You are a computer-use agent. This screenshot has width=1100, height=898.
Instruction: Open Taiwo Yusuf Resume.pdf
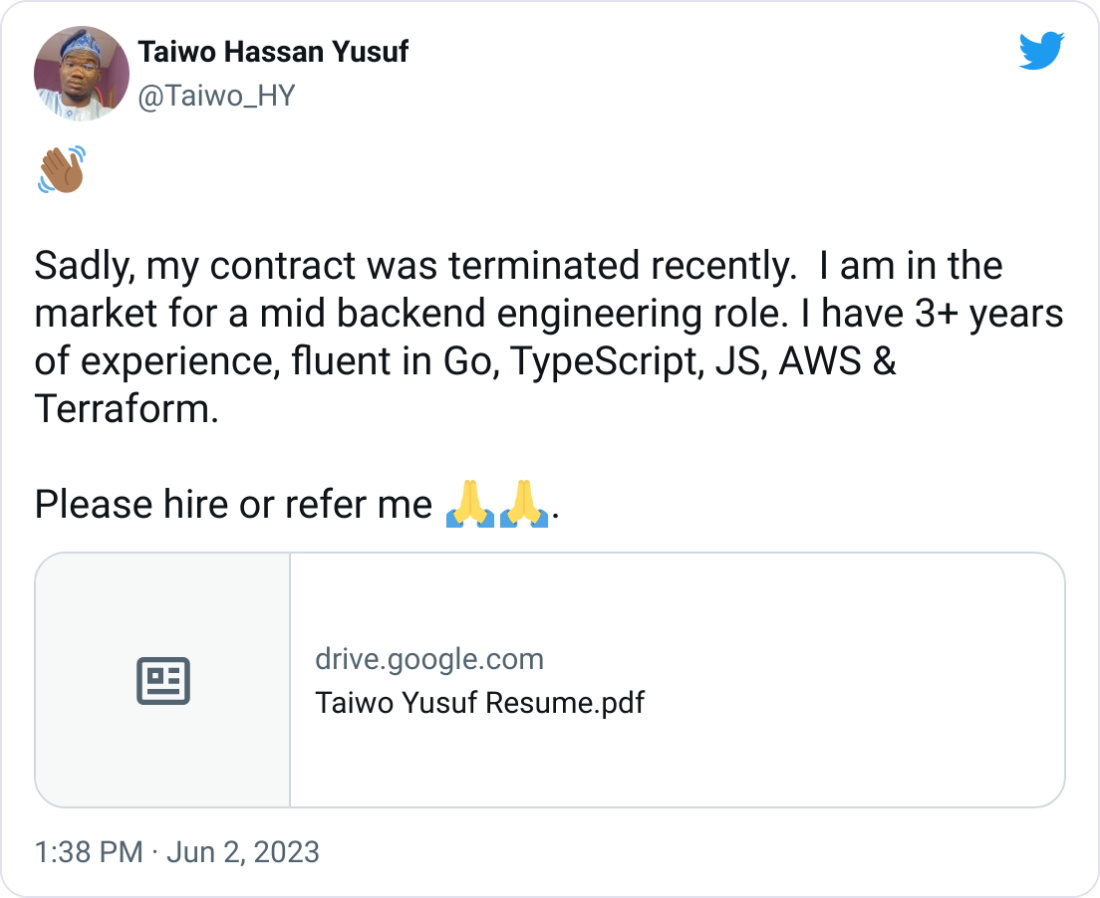point(481,703)
